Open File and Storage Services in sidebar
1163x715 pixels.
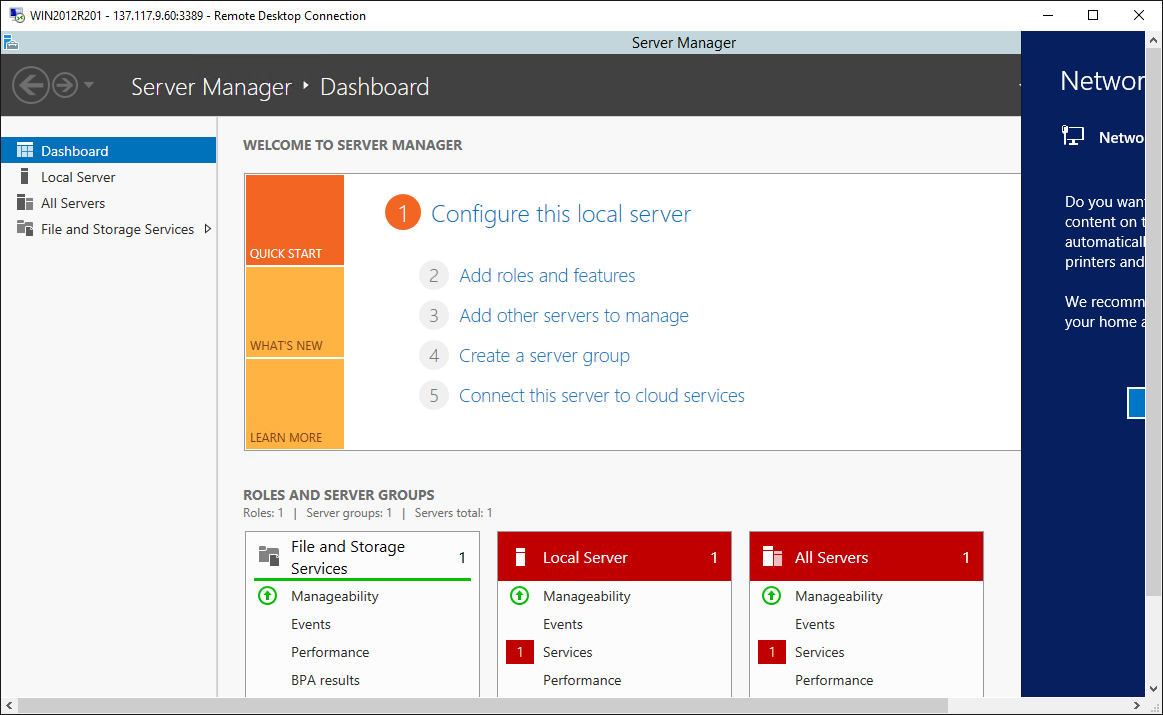coord(108,229)
